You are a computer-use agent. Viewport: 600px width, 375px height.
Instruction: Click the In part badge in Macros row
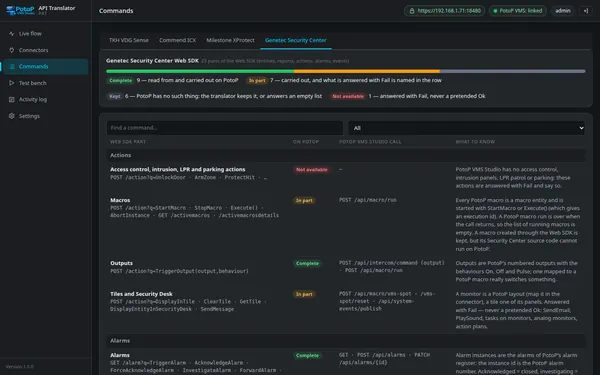point(304,201)
